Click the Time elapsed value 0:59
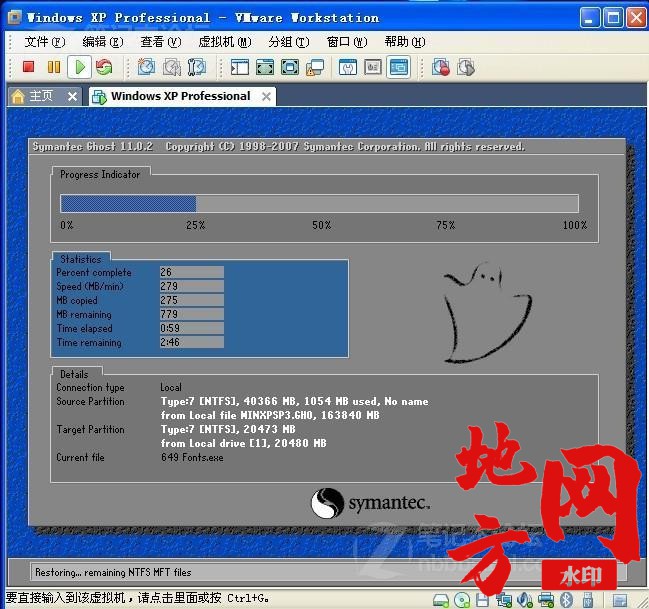Screen dimensions: 649x609 click(x=192, y=328)
